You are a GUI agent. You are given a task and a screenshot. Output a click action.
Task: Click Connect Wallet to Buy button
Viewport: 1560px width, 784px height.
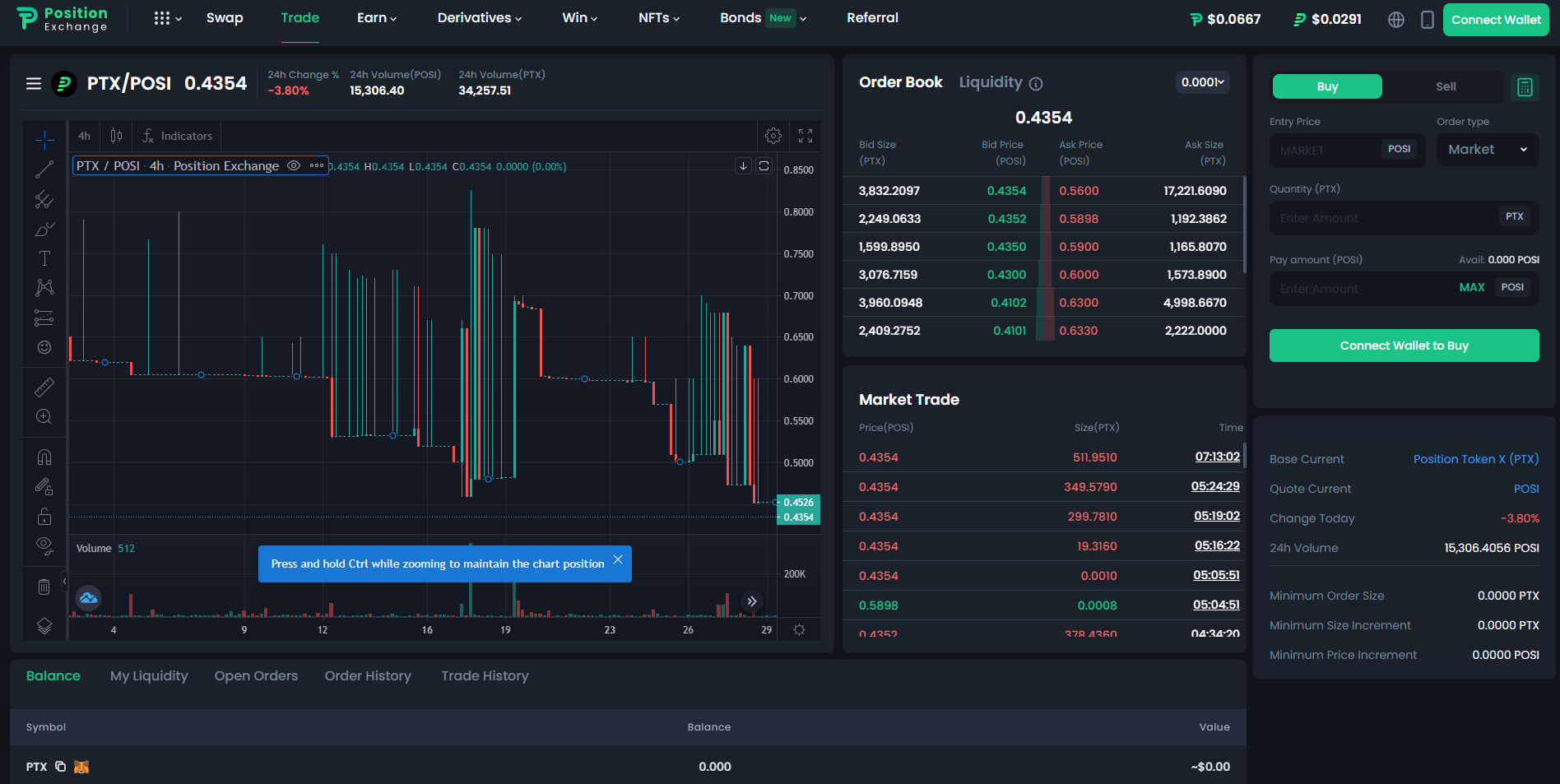(x=1404, y=346)
